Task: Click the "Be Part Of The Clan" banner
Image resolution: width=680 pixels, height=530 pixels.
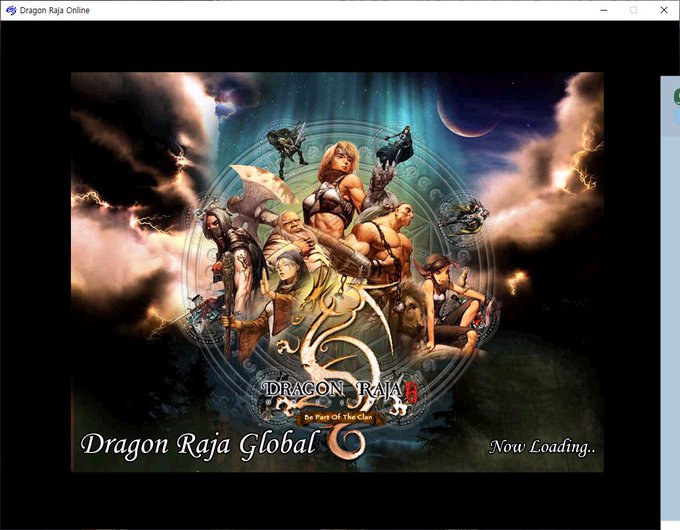Action: pyautogui.click(x=338, y=417)
